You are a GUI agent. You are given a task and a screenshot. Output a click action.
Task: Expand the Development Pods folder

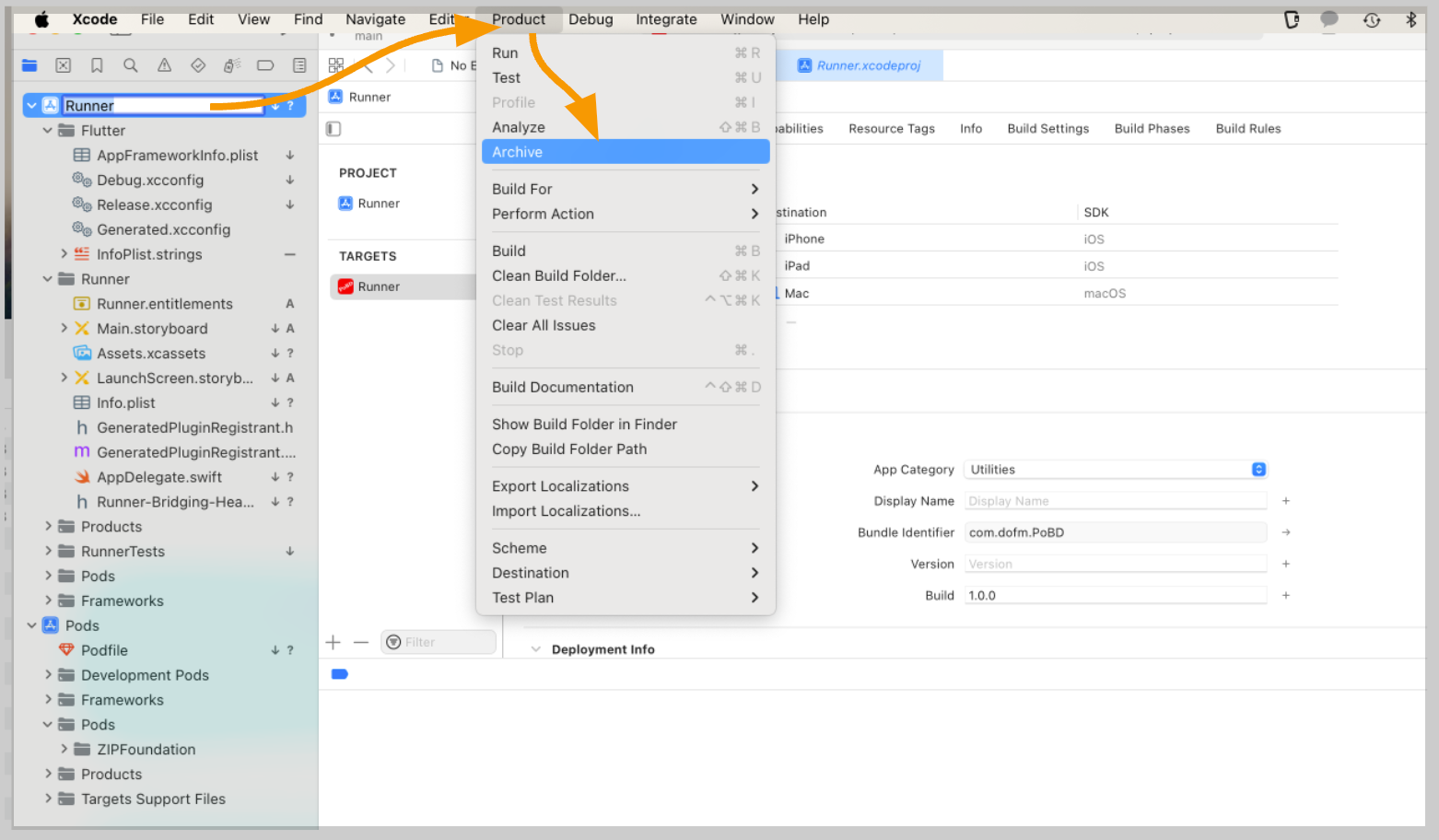(48, 675)
